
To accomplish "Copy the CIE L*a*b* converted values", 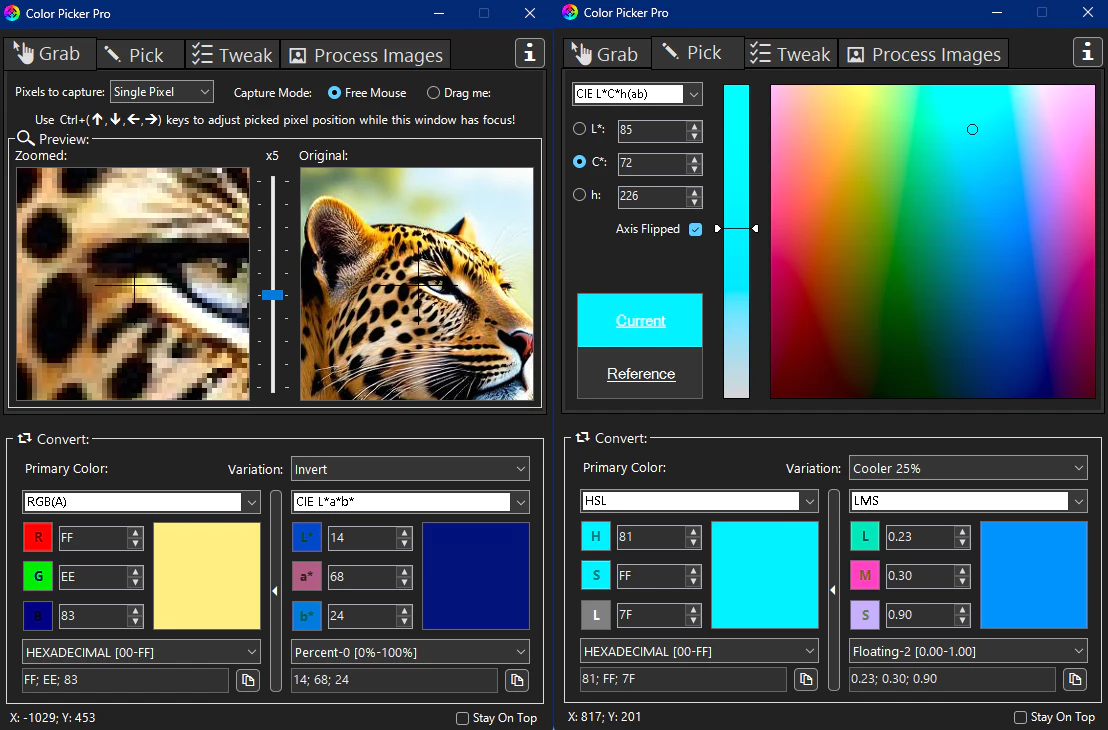I will tap(516, 679).
